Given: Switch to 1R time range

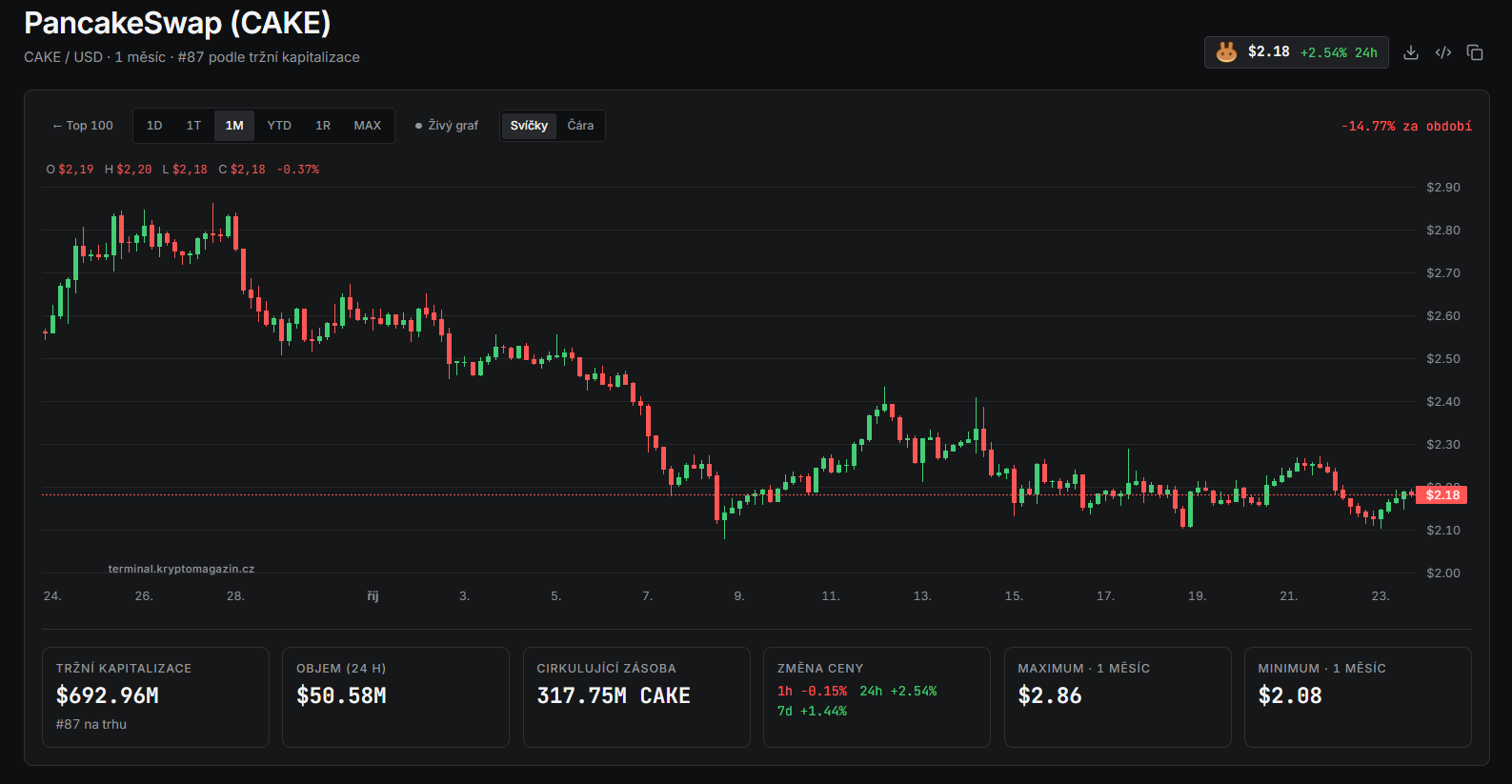Looking at the screenshot, I should coord(323,126).
